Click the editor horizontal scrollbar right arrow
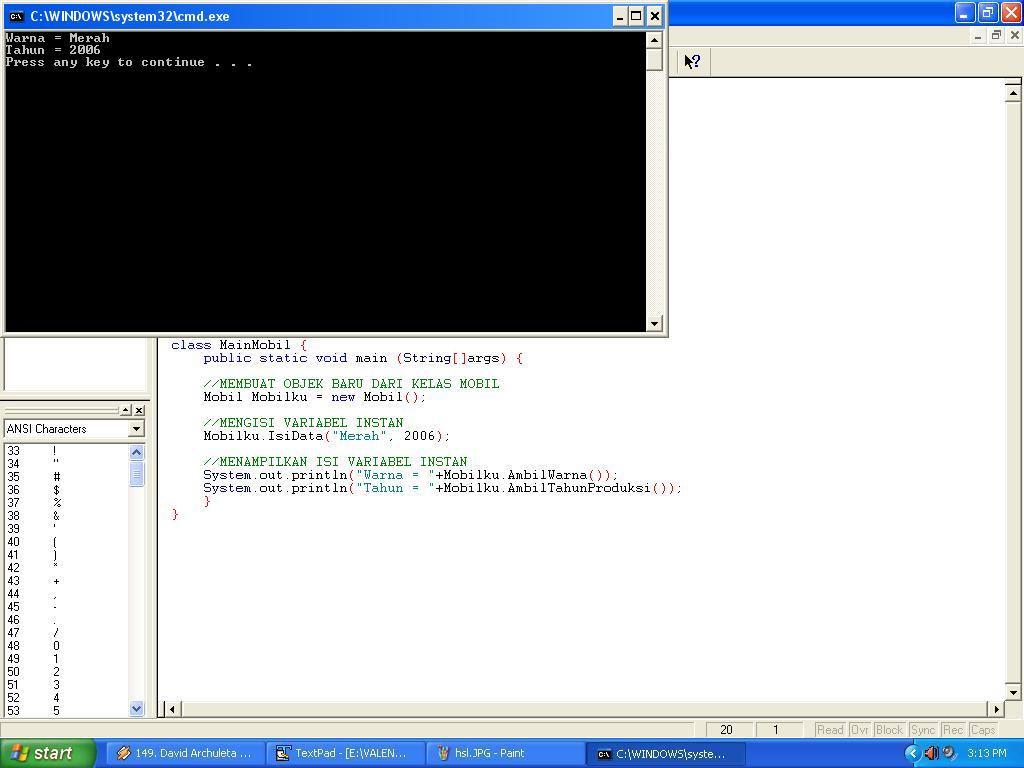 996,709
